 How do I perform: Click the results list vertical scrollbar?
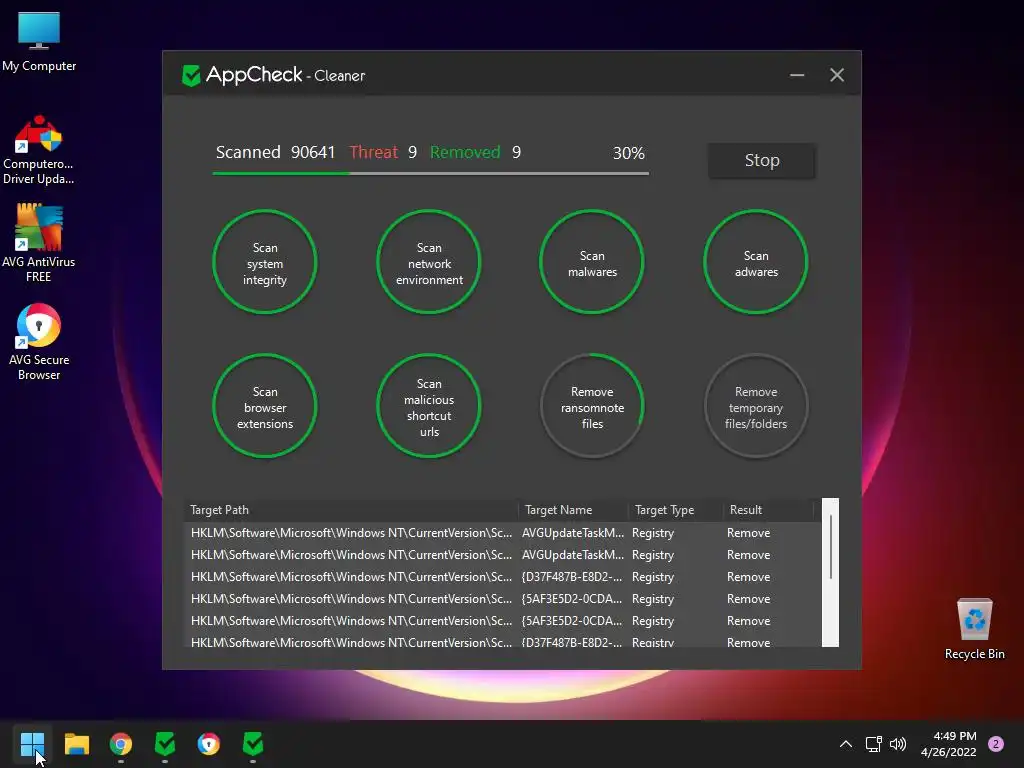coord(830,573)
